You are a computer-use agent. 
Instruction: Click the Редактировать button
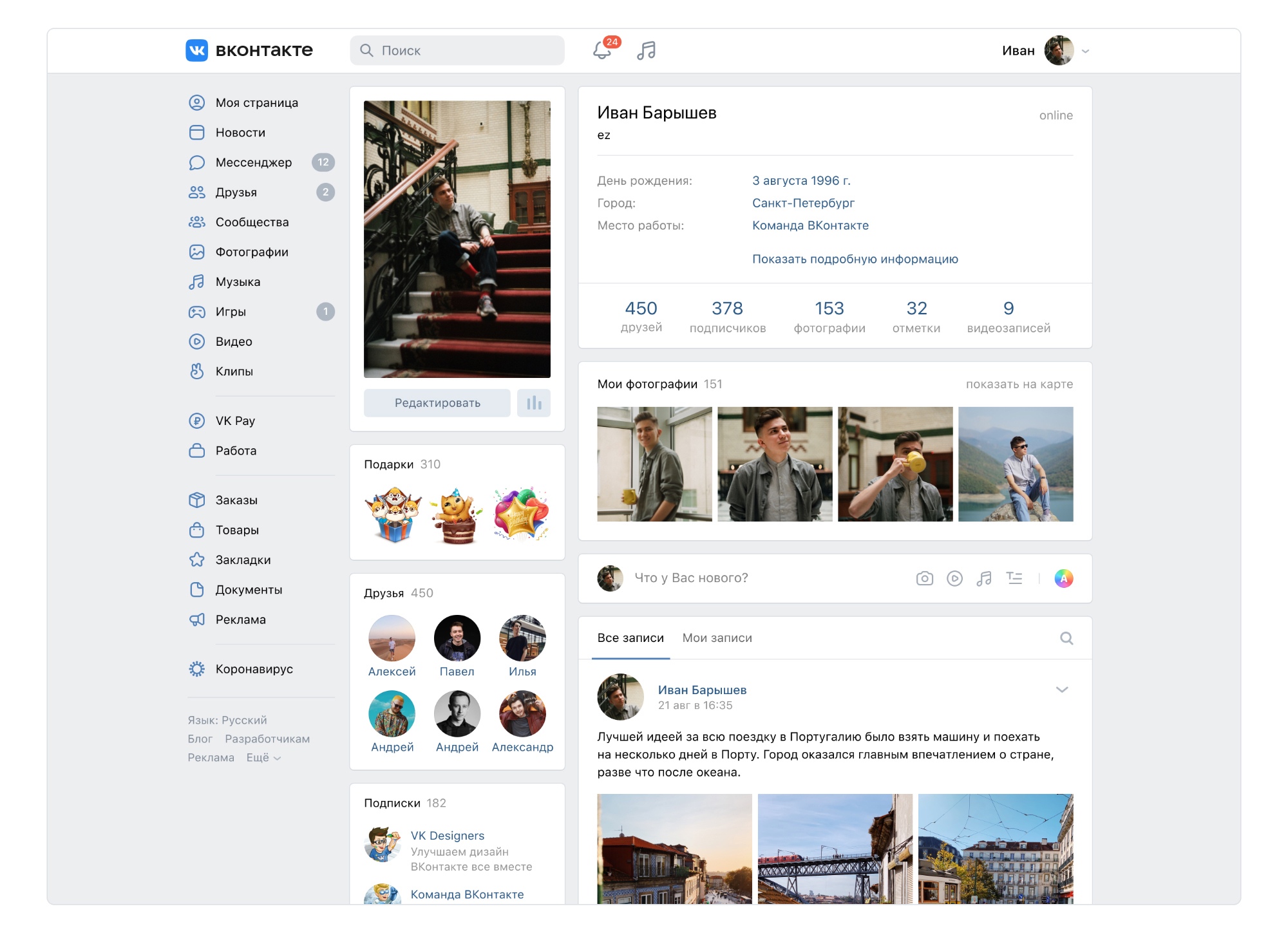point(437,403)
